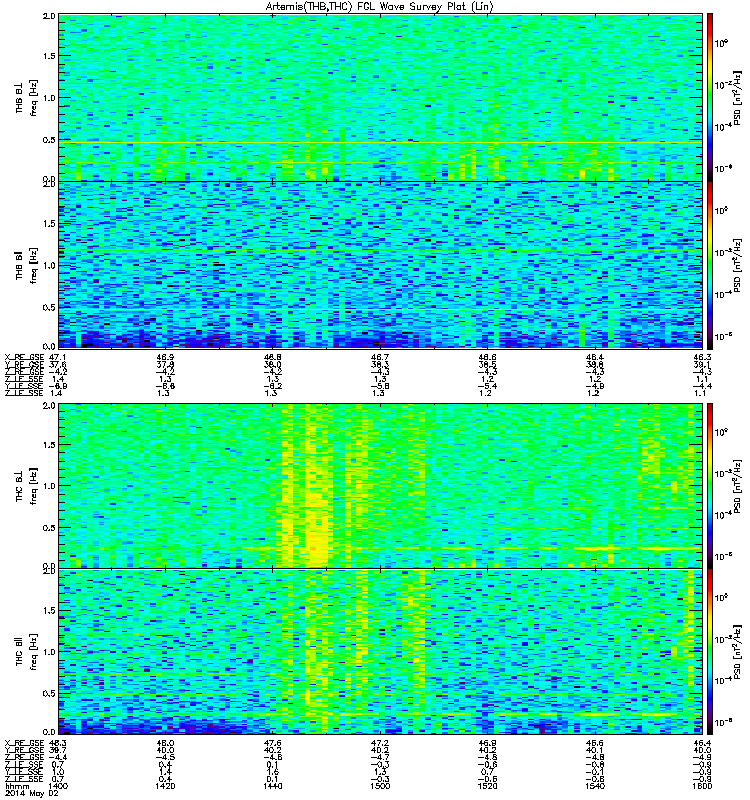Click the PSD color bar beside the THC B-parallel panel
Image resolution: width=750 pixels, height=800 pixels.
tap(710, 652)
